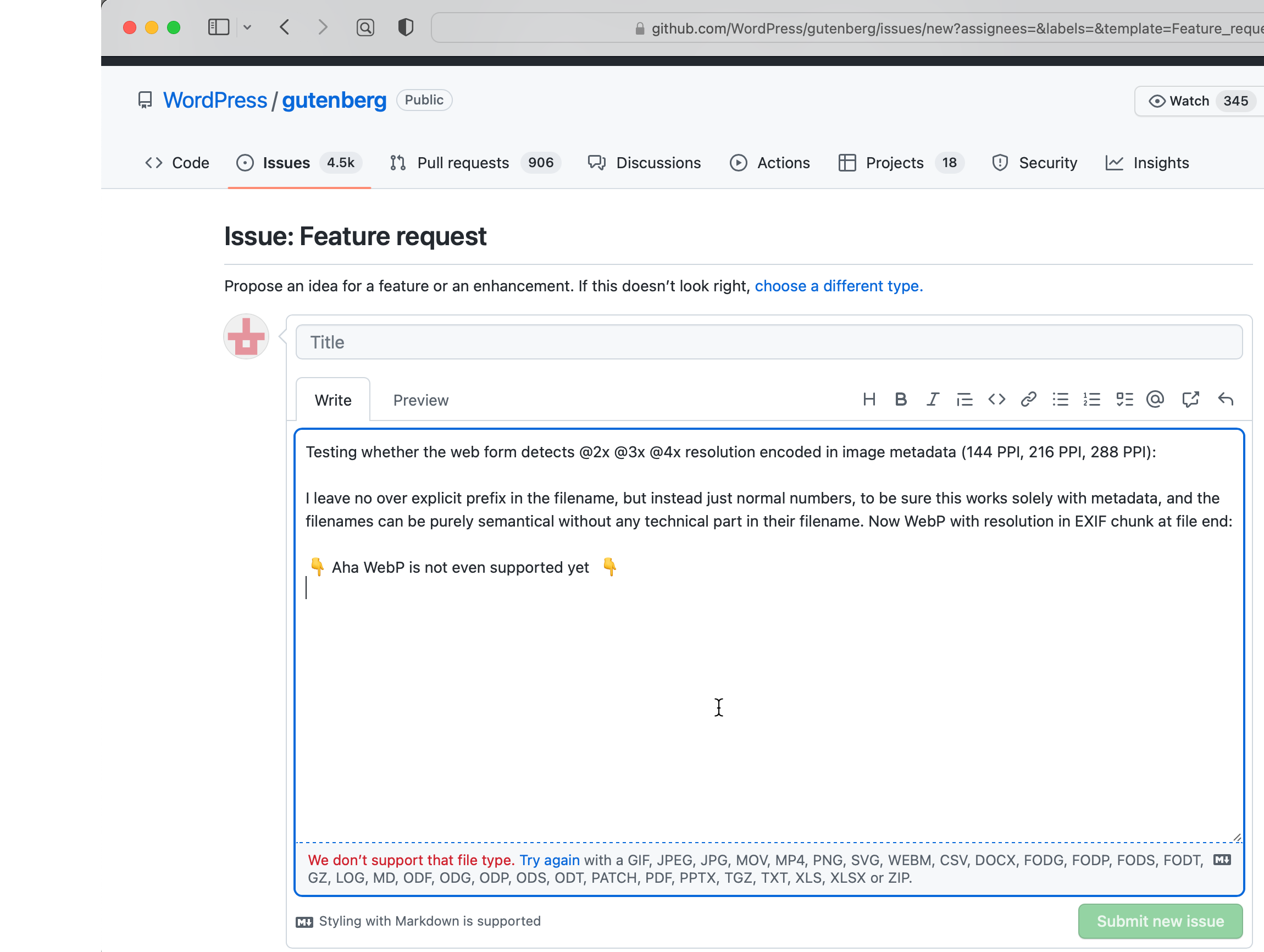
Task: Toggle the Safari privacy shield
Action: coord(406,27)
